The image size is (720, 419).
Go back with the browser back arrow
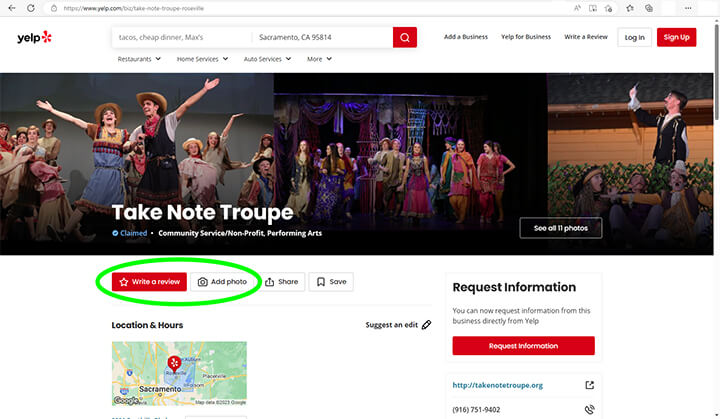click(x=12, y=8)
